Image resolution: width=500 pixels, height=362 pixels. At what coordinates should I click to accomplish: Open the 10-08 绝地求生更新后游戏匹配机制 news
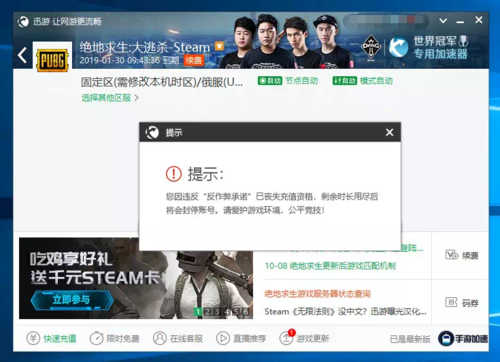(330, 266)
